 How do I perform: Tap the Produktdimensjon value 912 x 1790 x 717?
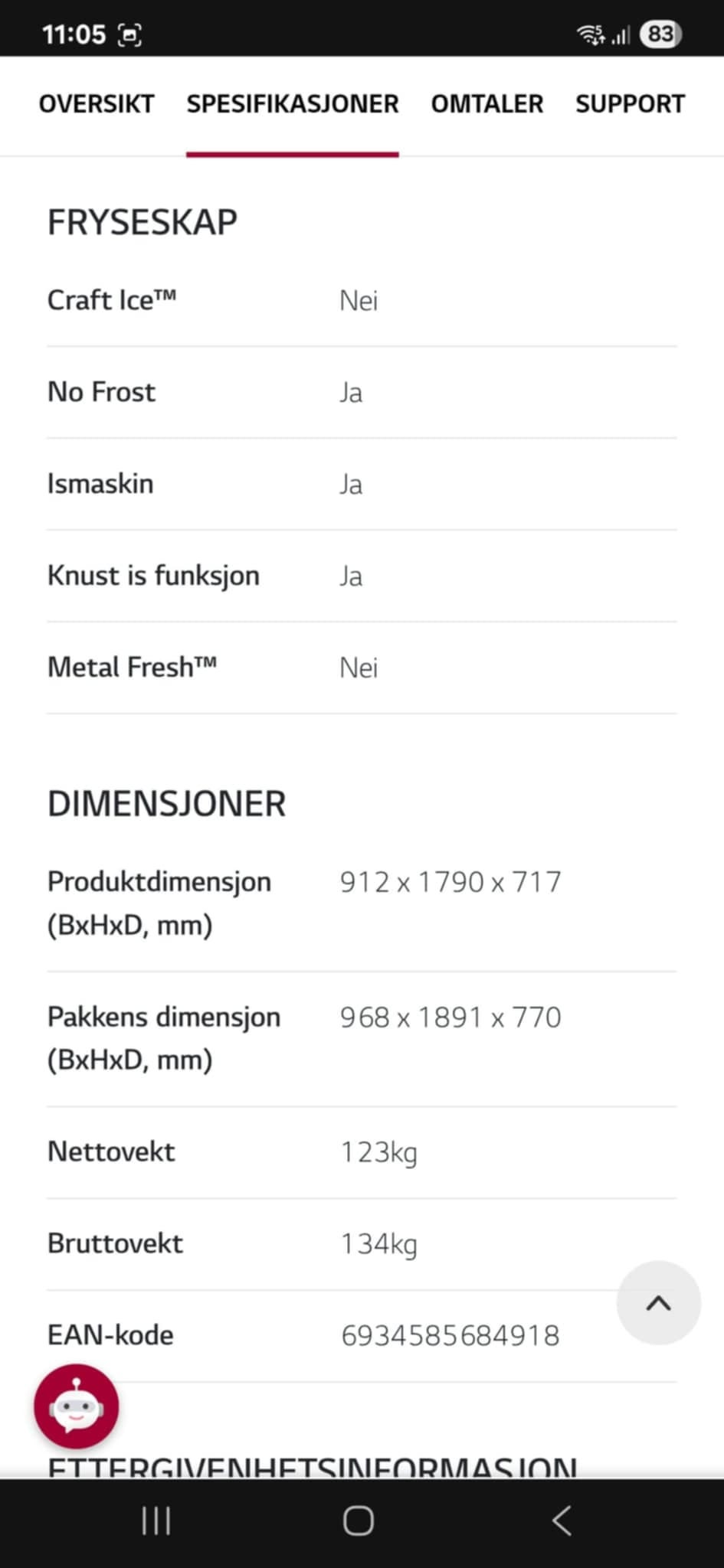tap(450, 882)
